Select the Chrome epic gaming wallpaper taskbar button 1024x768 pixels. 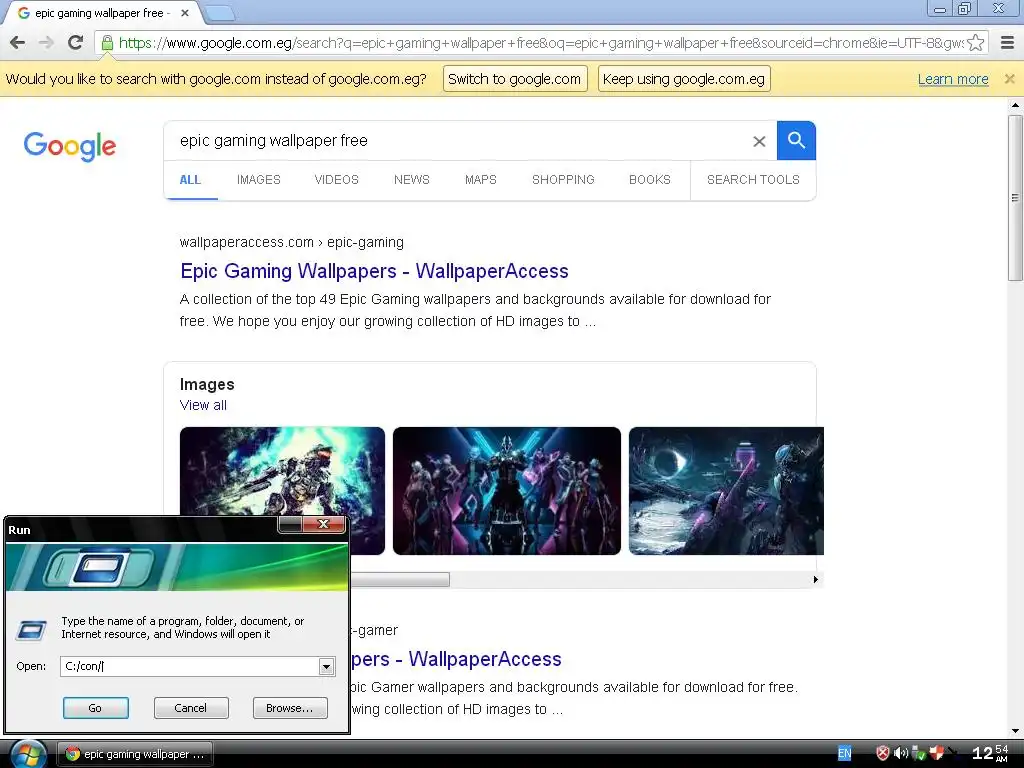click(135, 754)
